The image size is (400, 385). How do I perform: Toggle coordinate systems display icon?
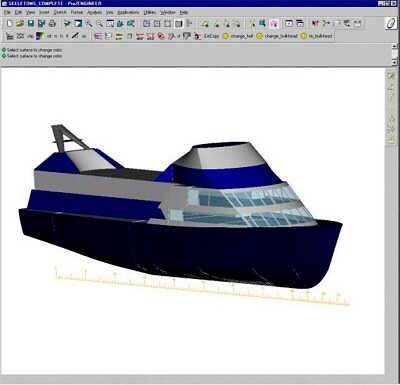237,24
